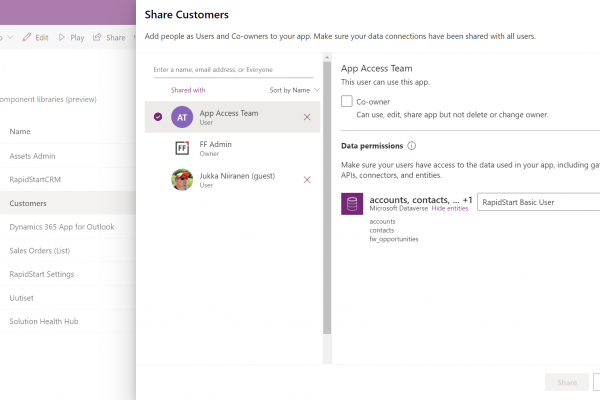Viewport: 600px width, 400px height.
Task: Click the name or email search field
Action: (233, 70)
